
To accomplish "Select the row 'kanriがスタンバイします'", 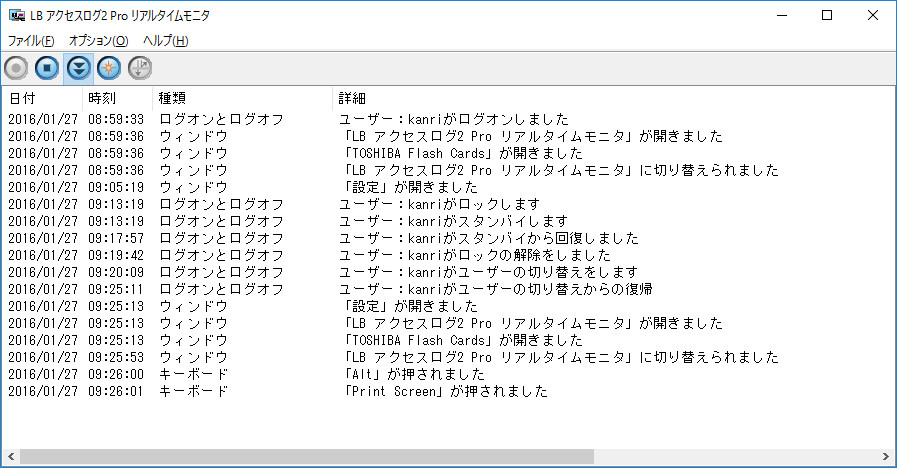I will pyautogui.click(x=448, y=221).
